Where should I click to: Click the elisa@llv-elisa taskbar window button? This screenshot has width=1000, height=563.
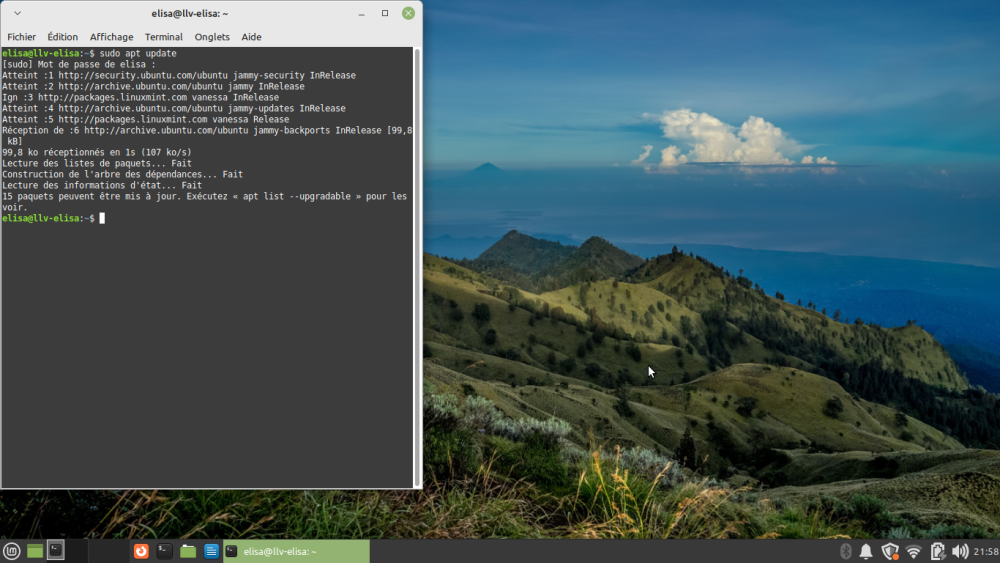coord(295,551)
